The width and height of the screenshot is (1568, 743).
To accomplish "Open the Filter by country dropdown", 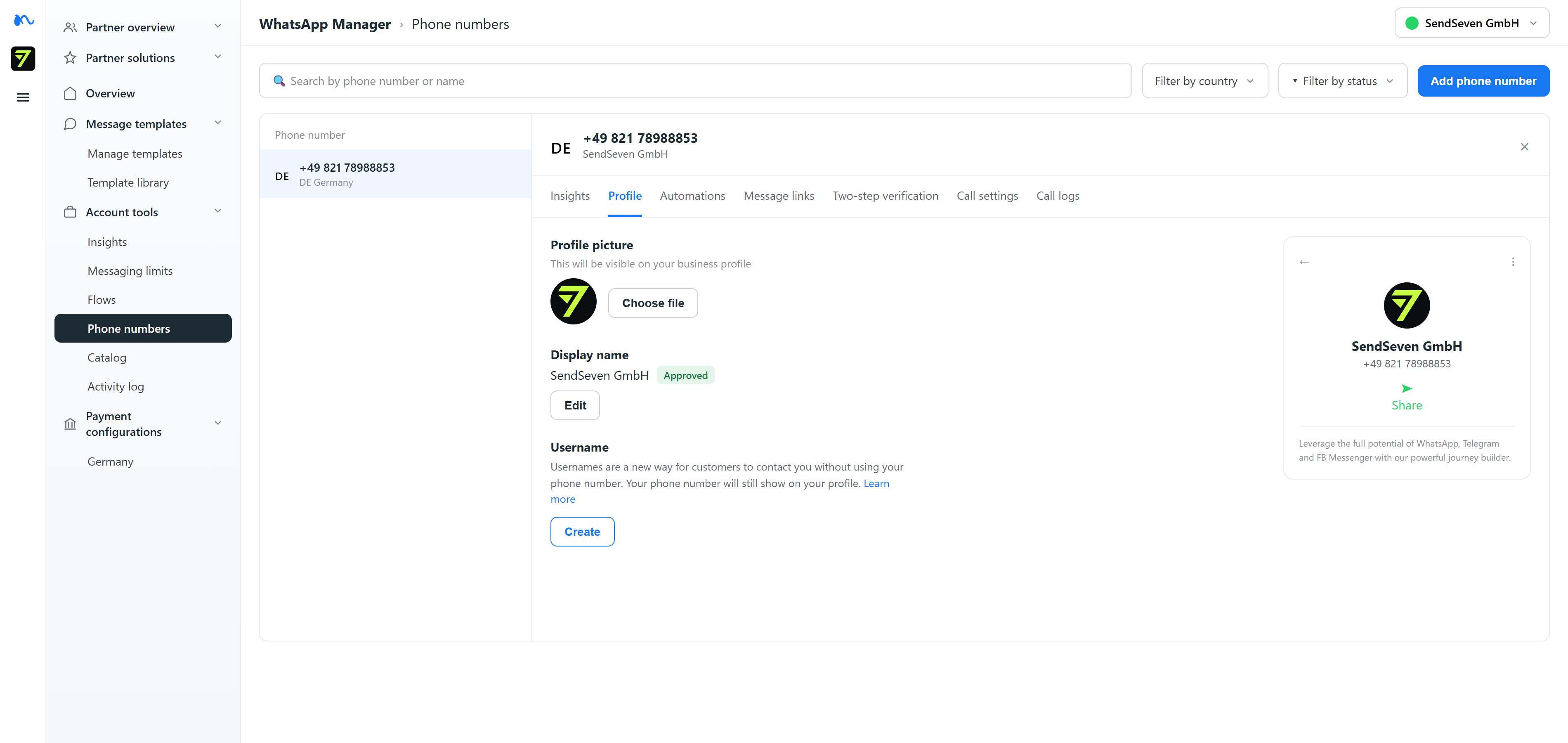I will click(1204, 80).
